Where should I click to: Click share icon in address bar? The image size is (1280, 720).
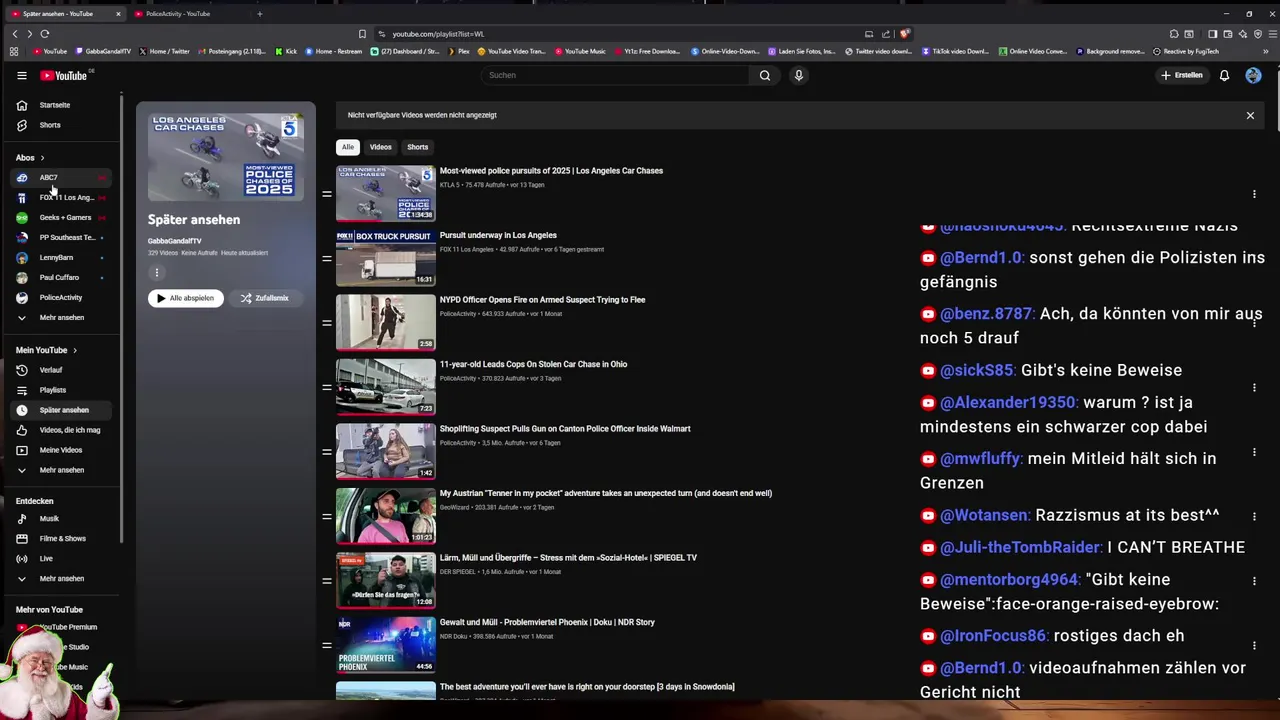tap(886, 34)
